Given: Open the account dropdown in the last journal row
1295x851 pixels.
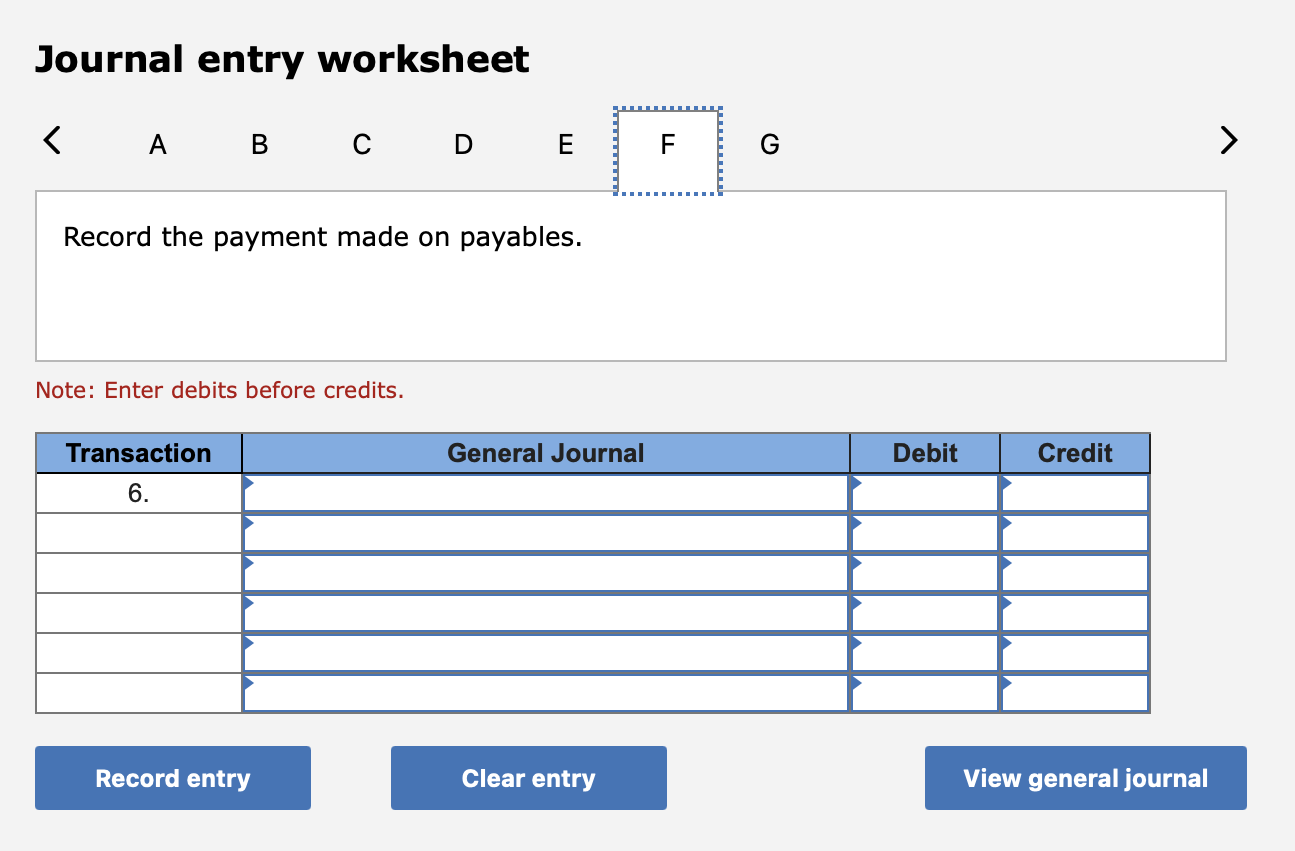Looking at the screenshot, I should (247, 683).
